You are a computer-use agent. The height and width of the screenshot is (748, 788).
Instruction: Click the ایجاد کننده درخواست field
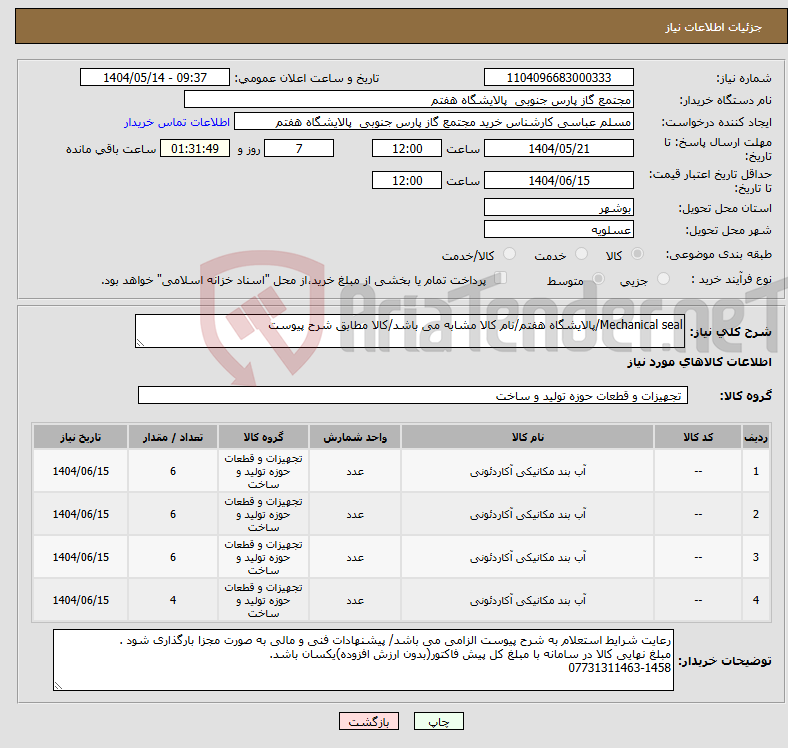tap(434, 122)
